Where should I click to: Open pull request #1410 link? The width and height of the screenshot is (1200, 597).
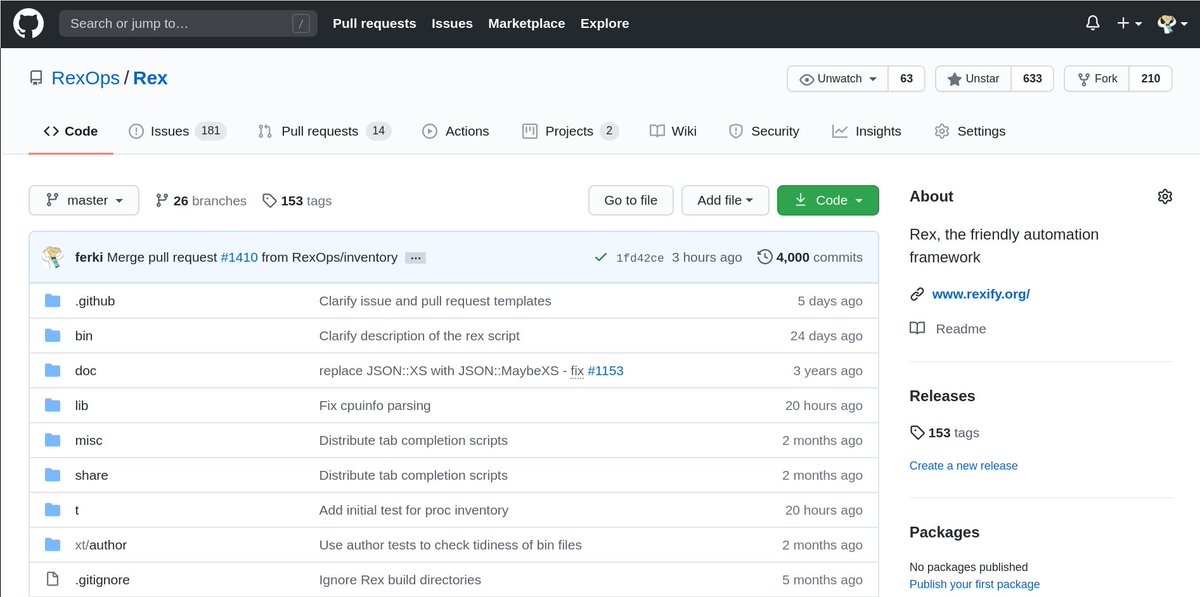pyautogui.click(x=239, y=257)
